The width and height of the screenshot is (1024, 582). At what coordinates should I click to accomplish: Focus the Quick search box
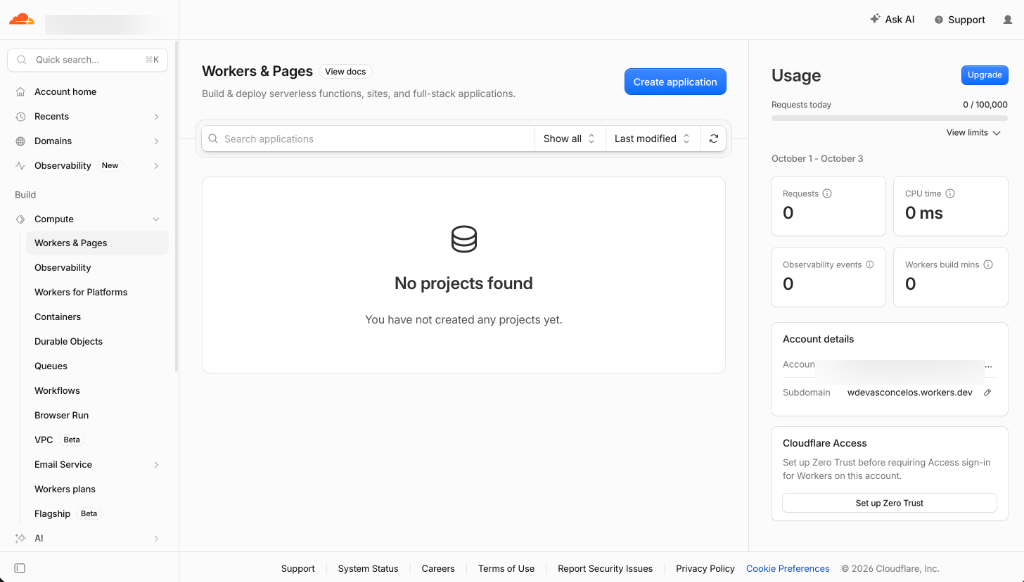tap(88, 59)
